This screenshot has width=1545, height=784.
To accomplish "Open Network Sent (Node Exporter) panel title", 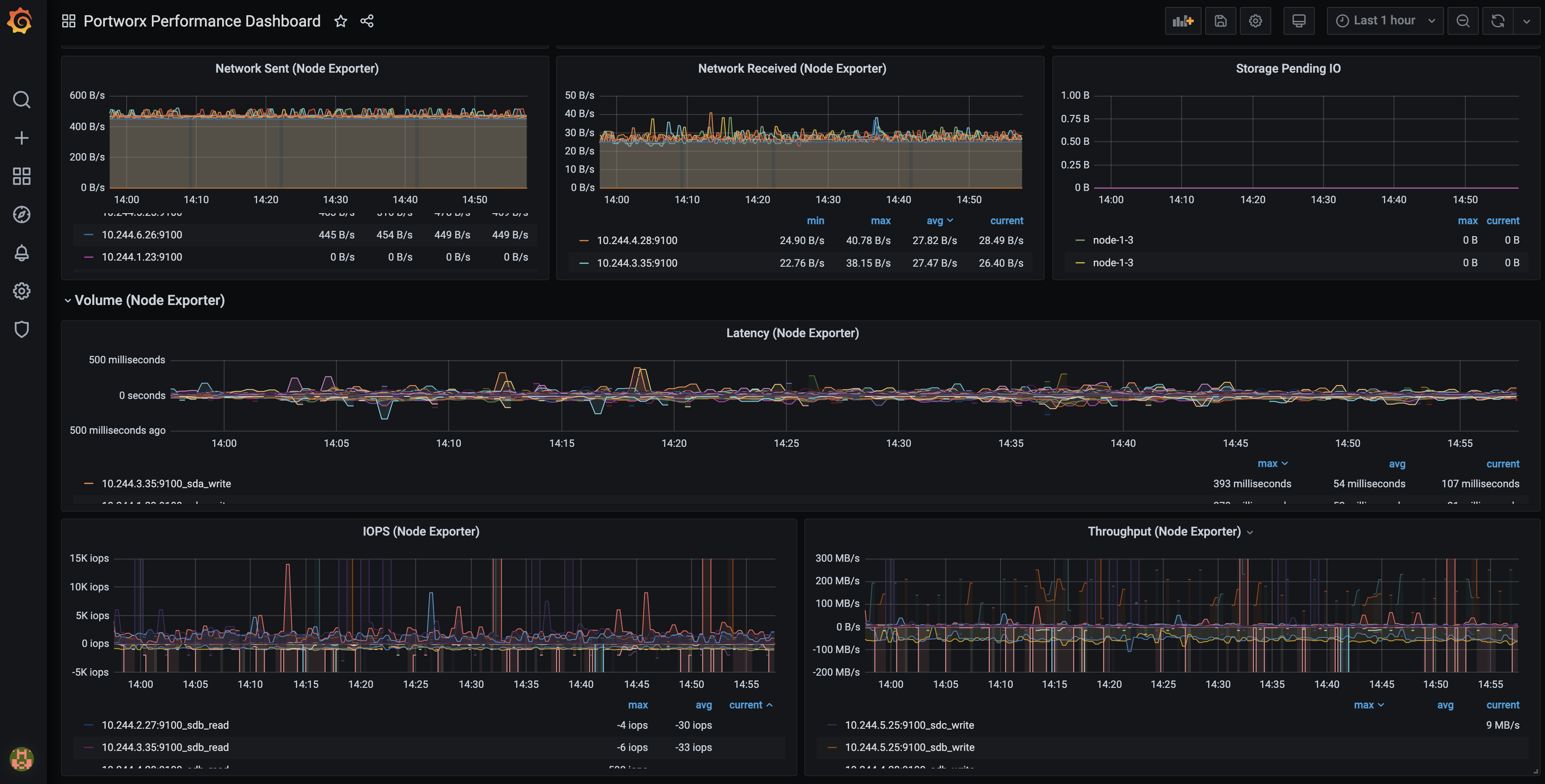I will coord(297,68).
